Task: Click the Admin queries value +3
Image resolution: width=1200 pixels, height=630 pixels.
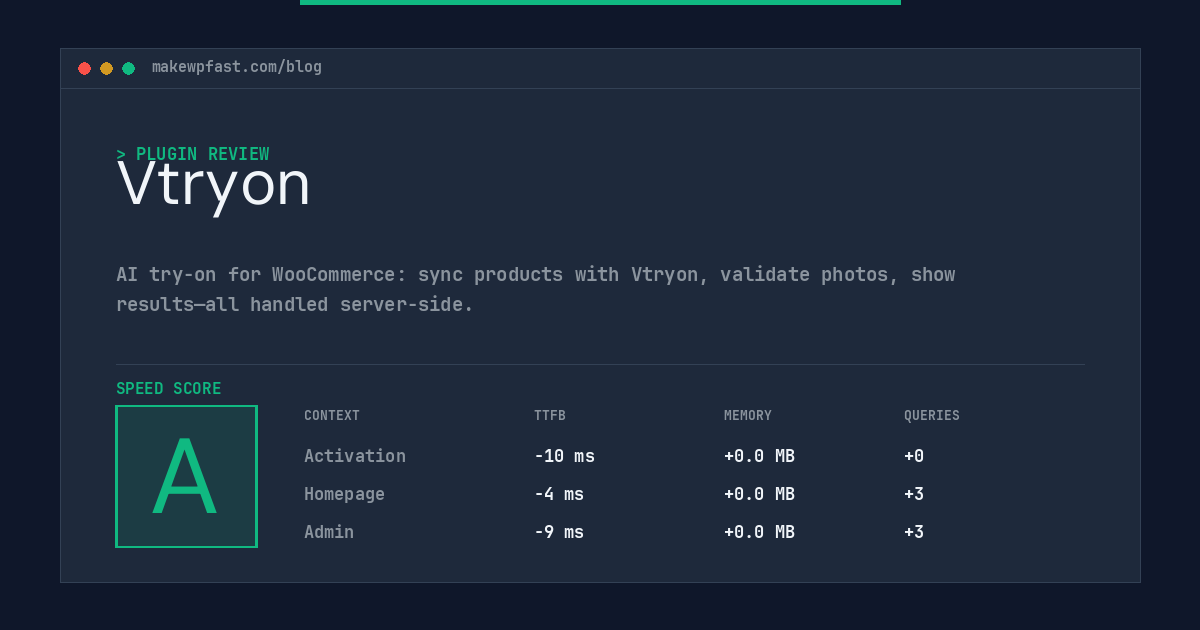Action: [914, 532]
